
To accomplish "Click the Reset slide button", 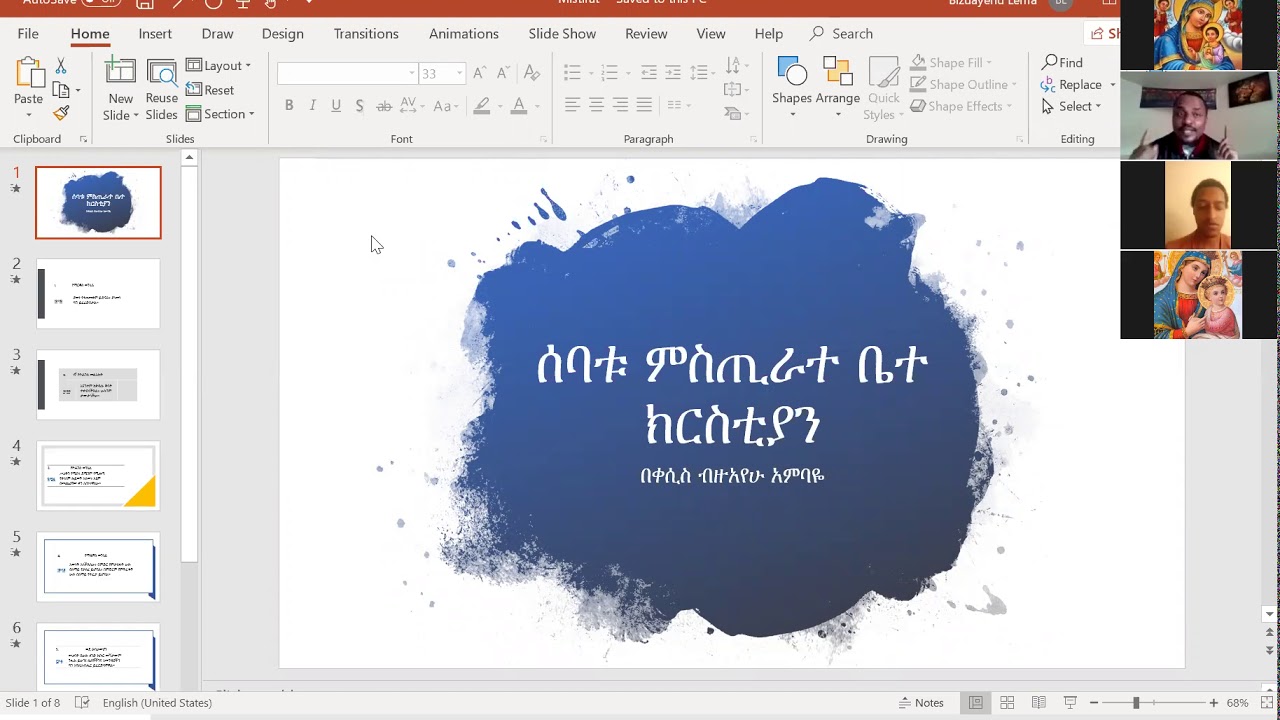I will tap(210, 90).
